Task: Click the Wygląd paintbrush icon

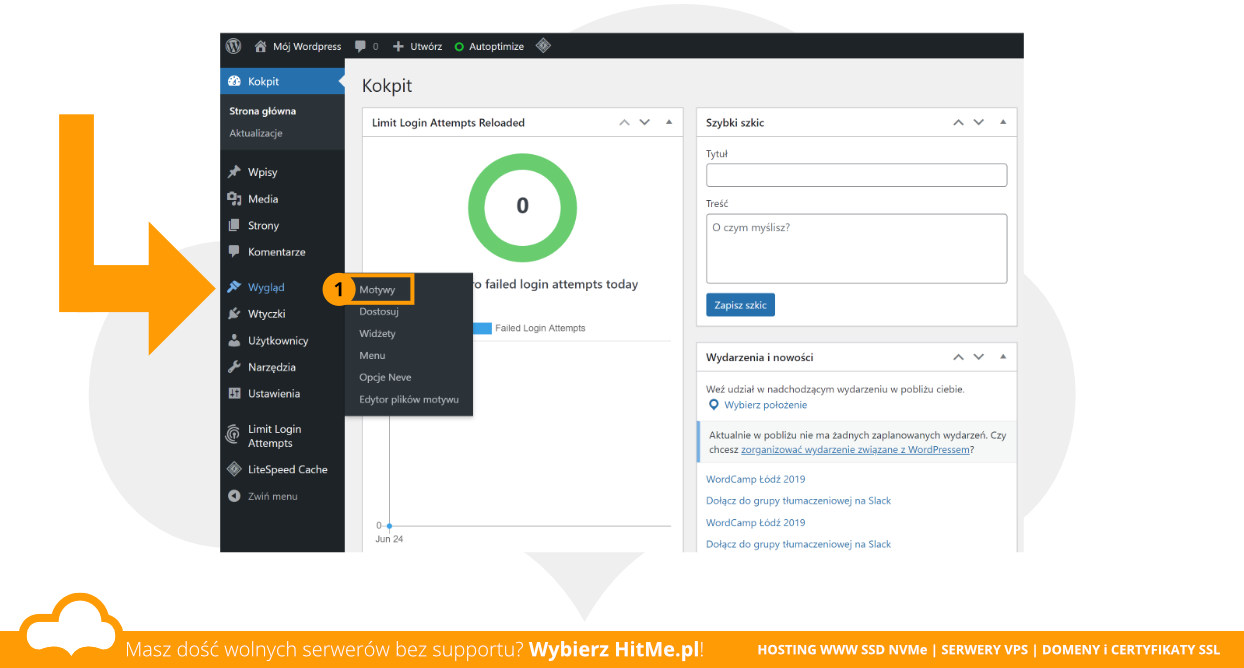Action: [x=234, y=287]
